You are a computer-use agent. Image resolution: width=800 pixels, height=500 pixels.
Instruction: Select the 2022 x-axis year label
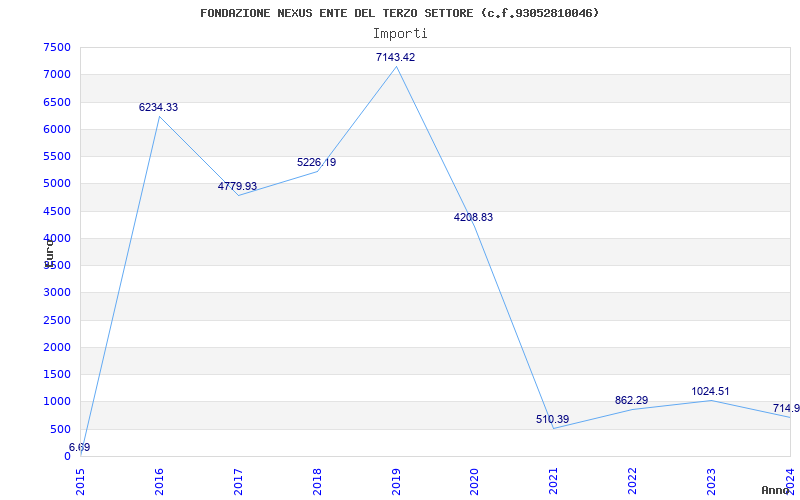click(633, 481)
